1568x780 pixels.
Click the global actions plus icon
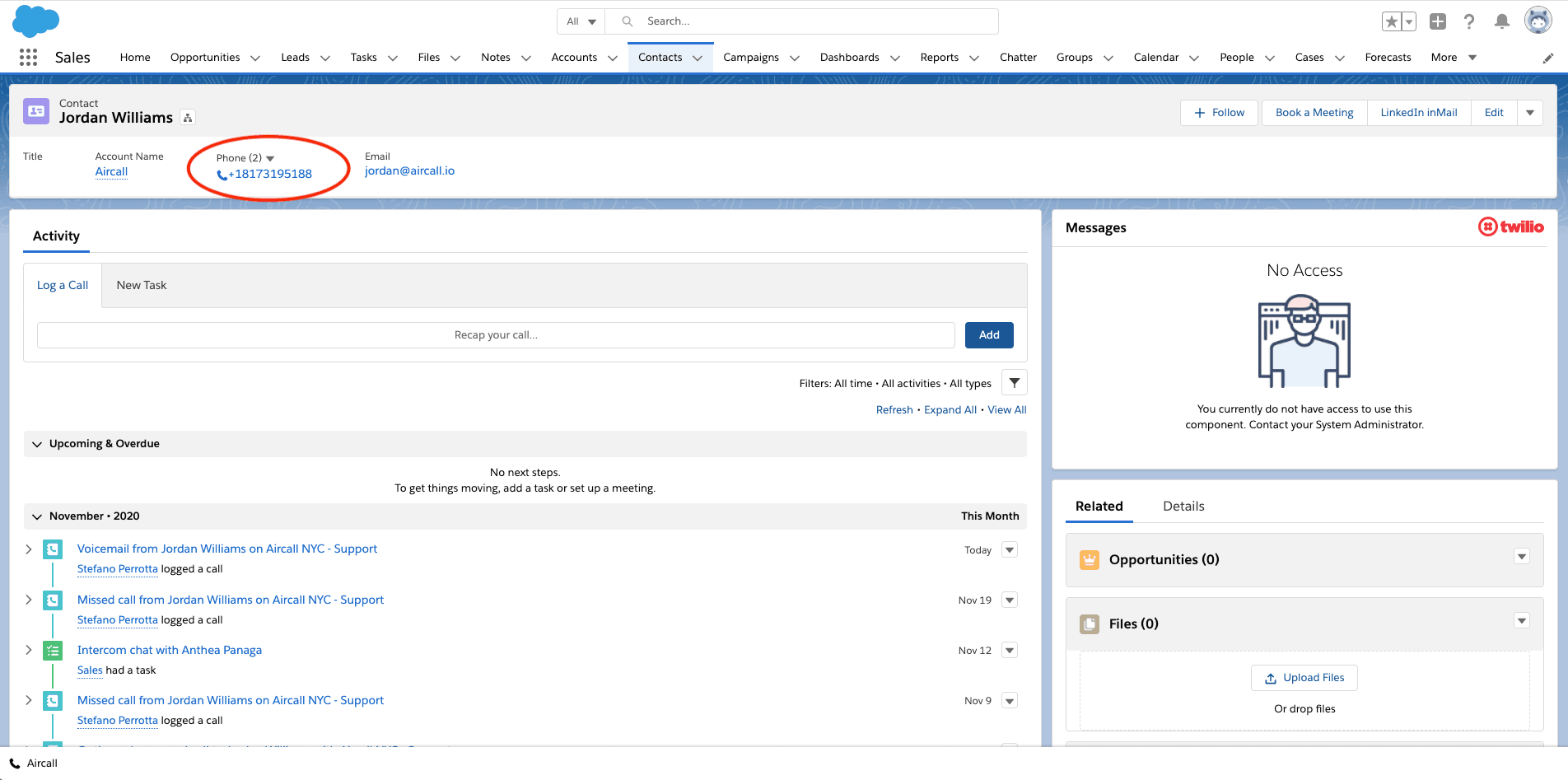click(1437, 21)
